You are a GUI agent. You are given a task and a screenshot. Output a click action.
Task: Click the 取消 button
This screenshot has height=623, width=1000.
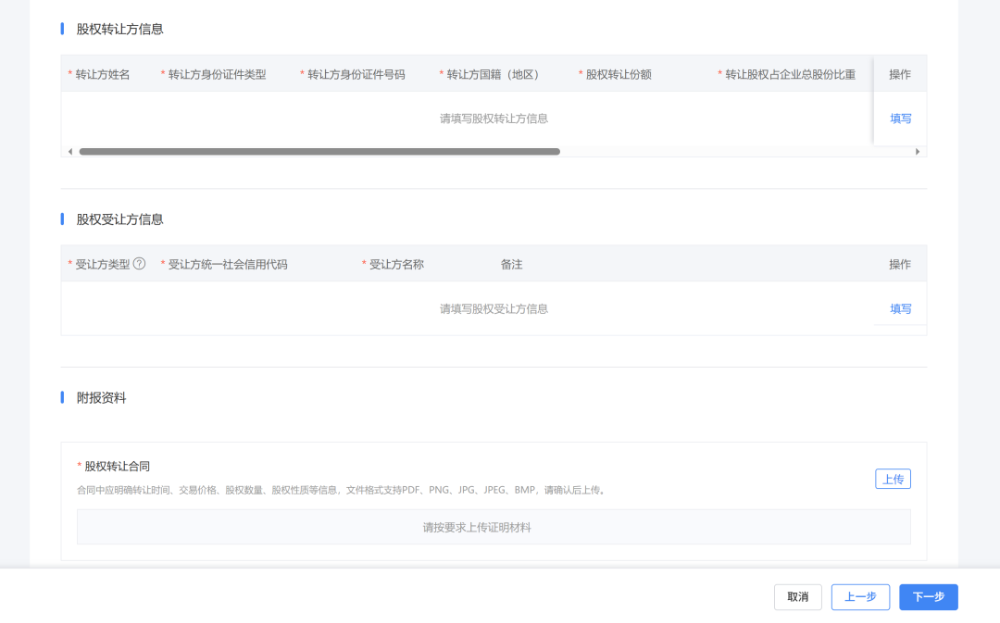[798, 597]
